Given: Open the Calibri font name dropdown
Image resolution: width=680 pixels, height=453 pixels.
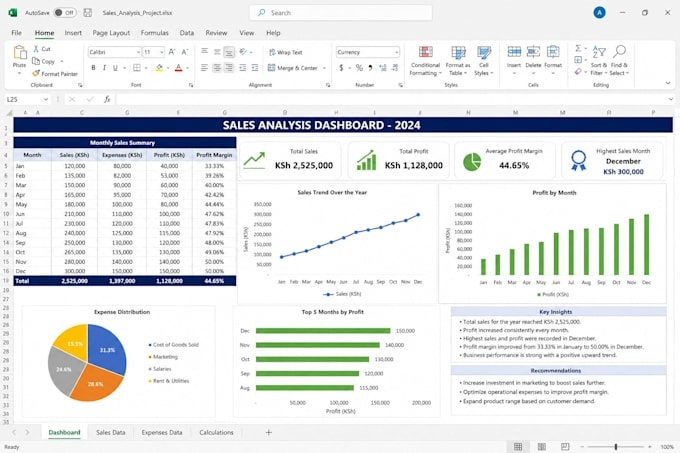Looking at the screenshot, I should pos(114,52).
